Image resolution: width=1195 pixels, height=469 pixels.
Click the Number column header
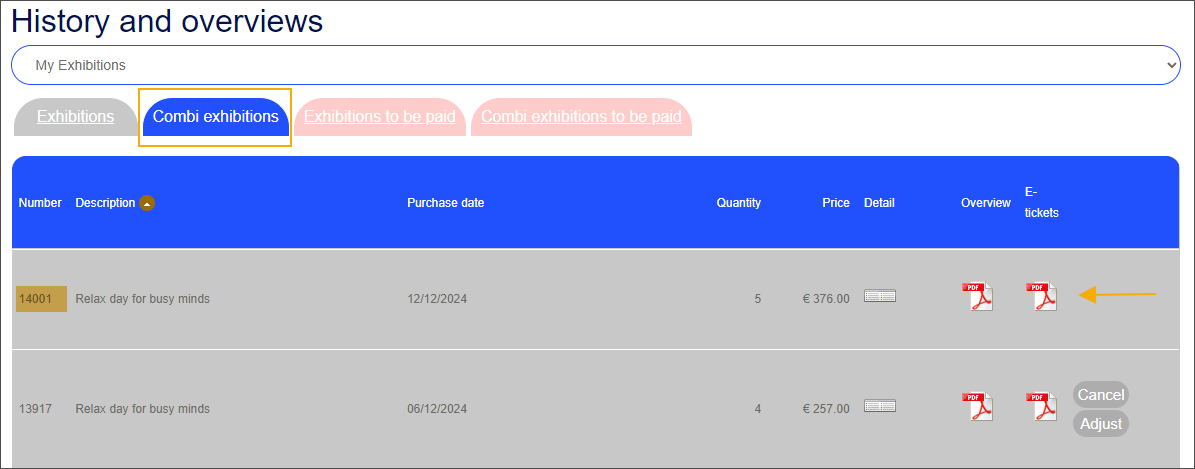(x=40, y=203)
